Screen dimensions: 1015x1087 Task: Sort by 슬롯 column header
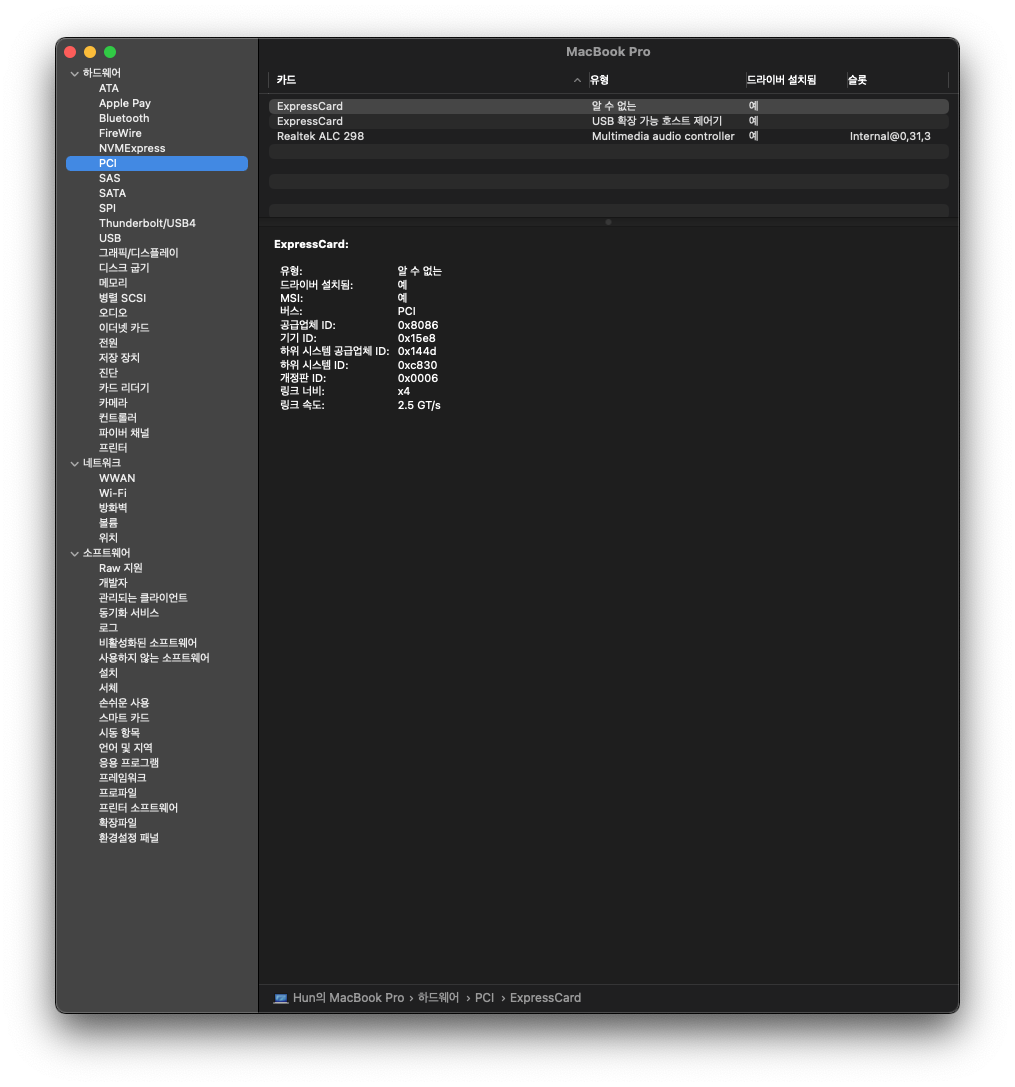click(857, 80)
